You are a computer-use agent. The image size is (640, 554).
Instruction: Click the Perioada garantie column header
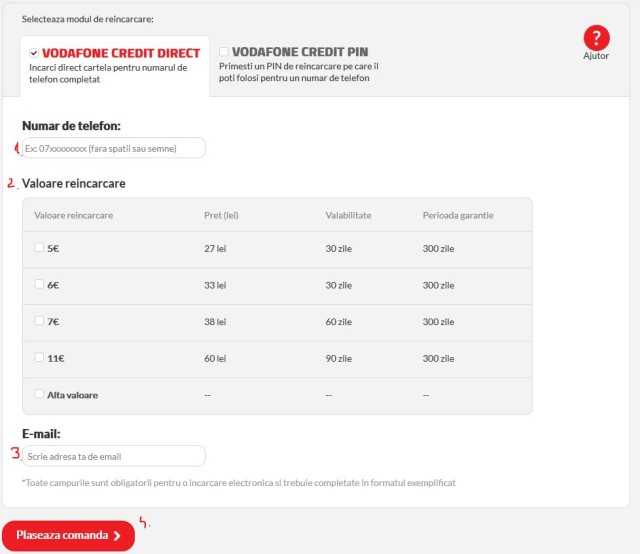click(x=457, y=215)
